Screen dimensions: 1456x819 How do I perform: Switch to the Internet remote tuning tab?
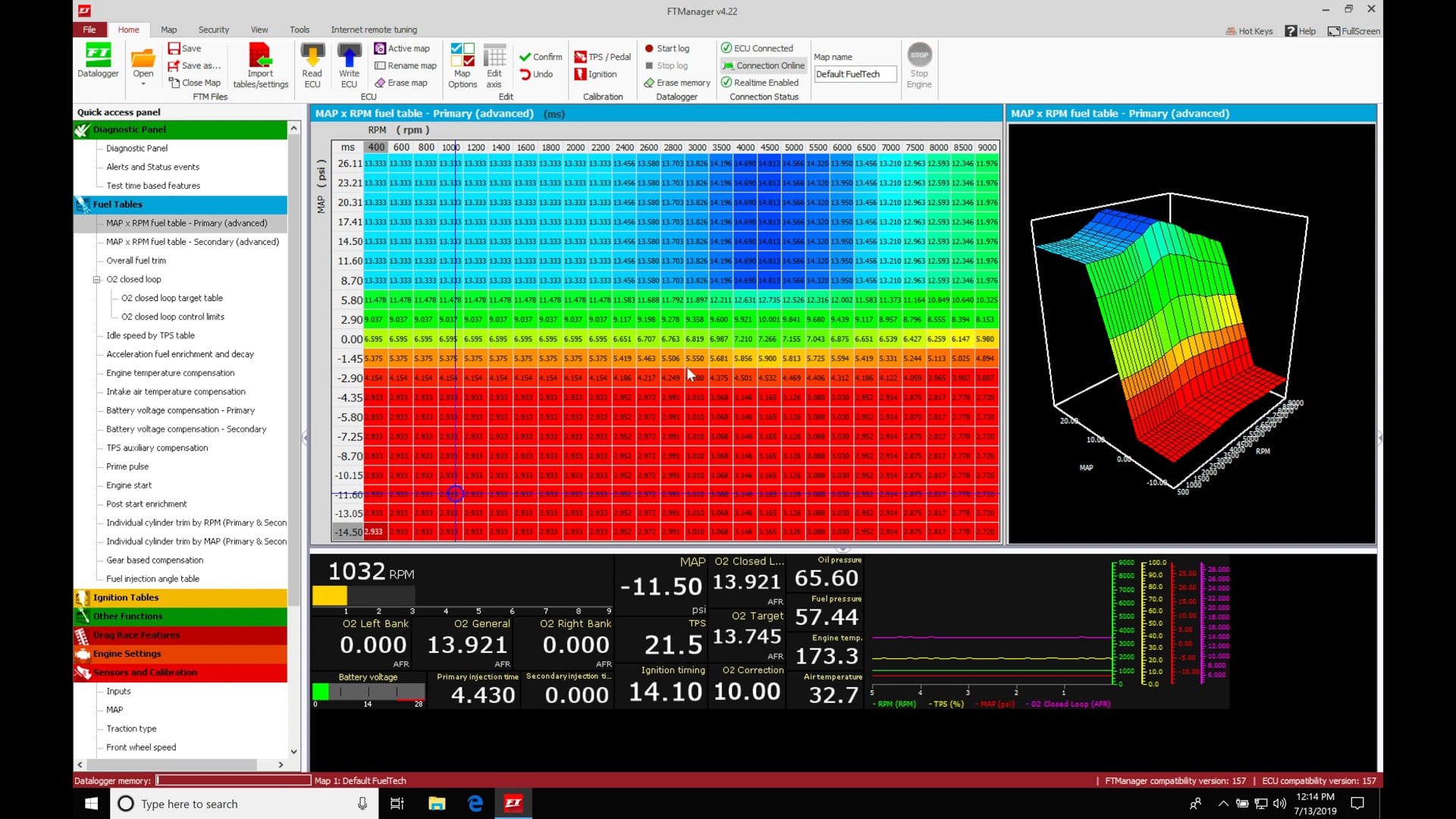pyautogui.click(x=374, y=30)
